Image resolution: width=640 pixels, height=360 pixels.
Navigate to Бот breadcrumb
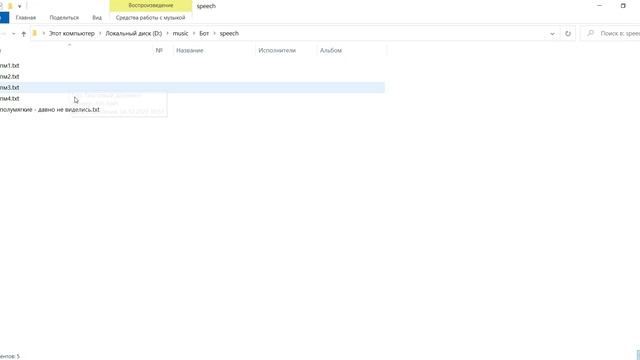tap(204, 33)
